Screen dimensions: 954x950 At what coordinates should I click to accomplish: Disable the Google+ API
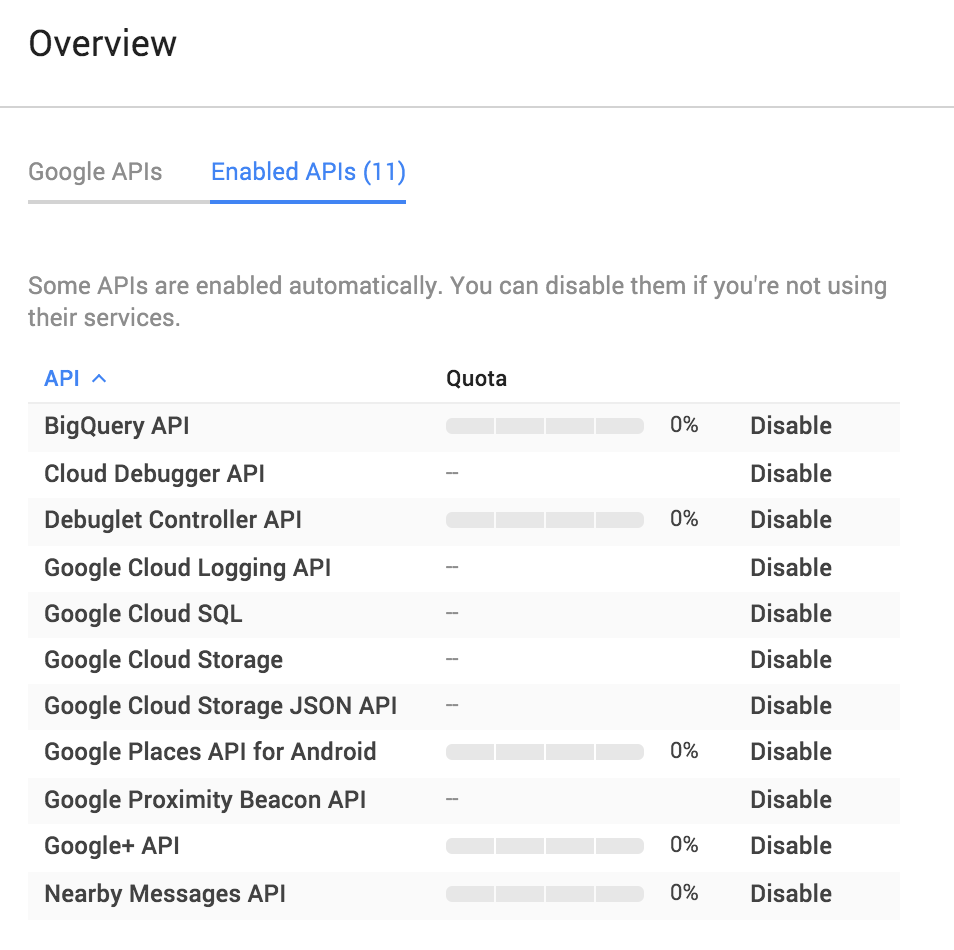pyautogui.click(x=791, y=845)
